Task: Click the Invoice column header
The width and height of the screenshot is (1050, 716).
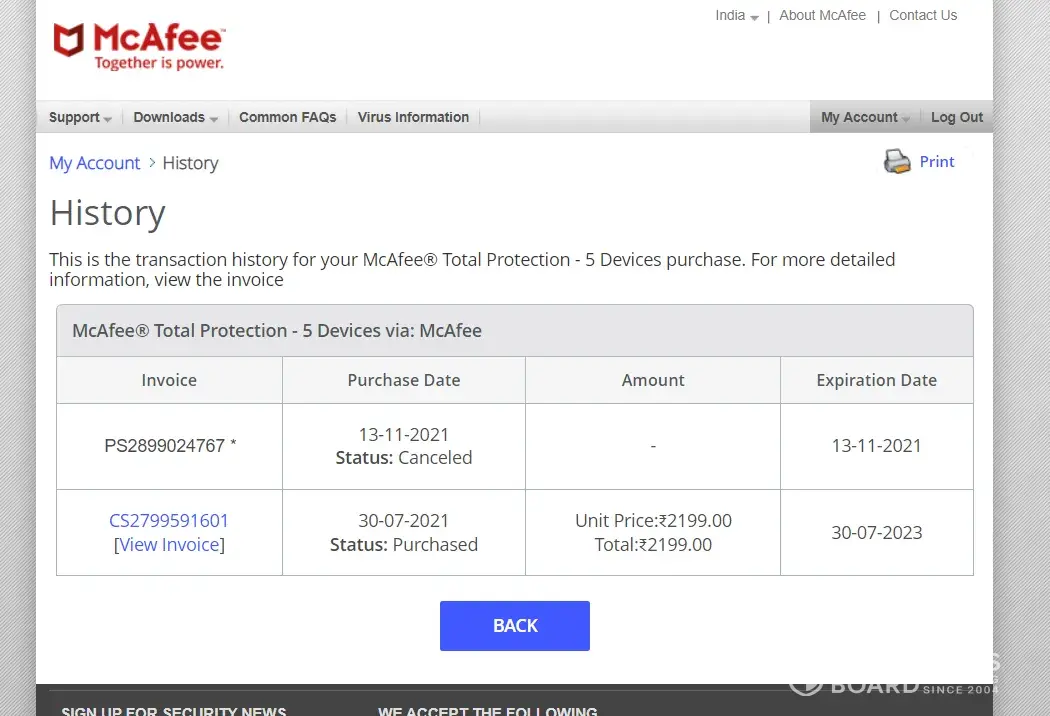Action: 169,380
